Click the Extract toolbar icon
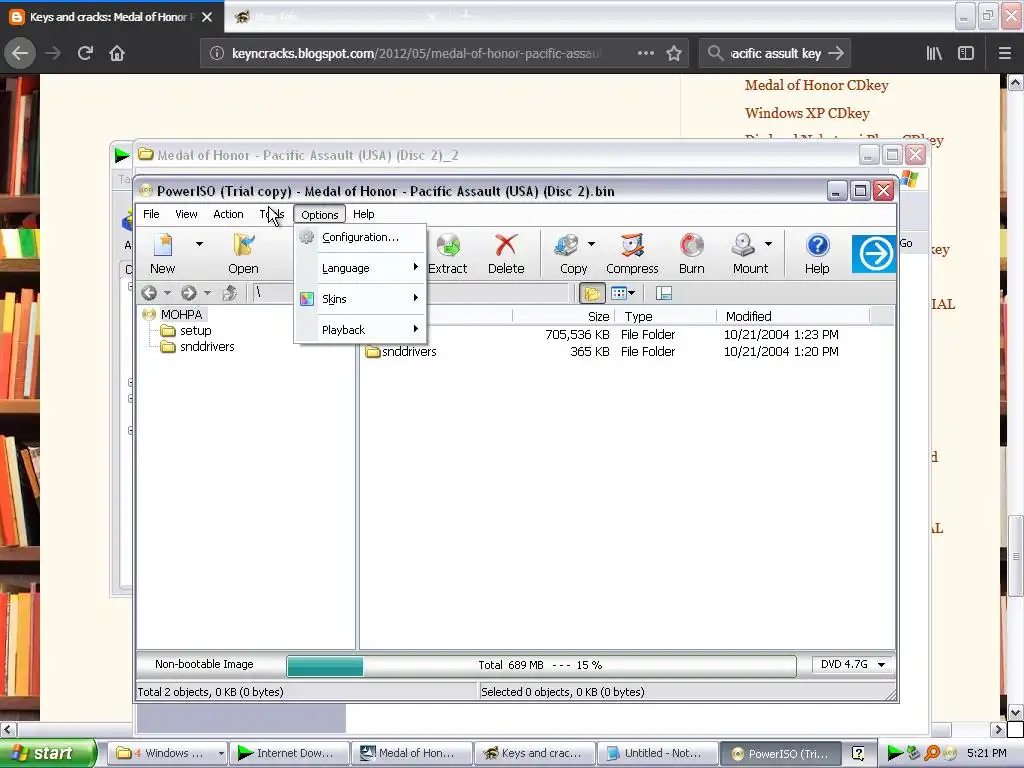 coord(447,253)
